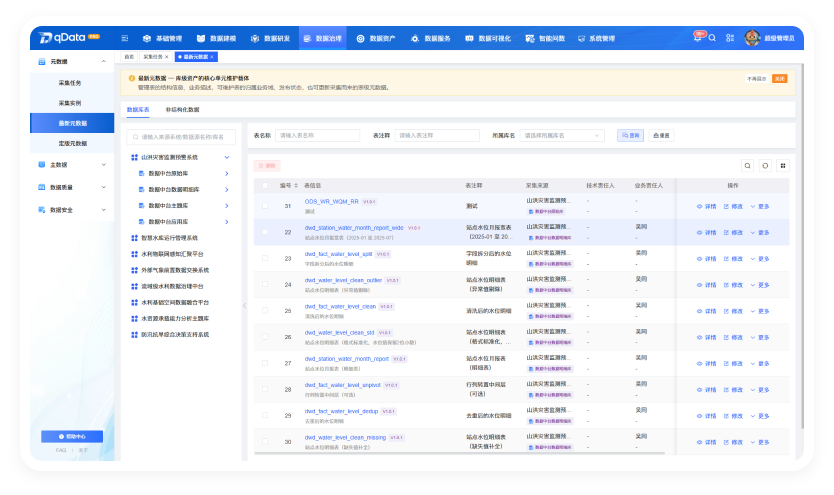
Task: Open the 数据资产 top menu
Action: [376, 38]
